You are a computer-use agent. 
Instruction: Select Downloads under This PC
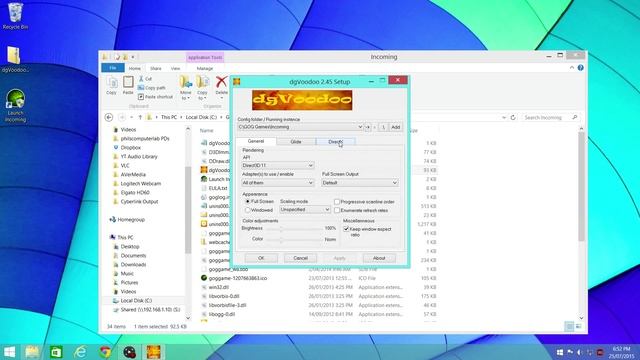(133, 264)
